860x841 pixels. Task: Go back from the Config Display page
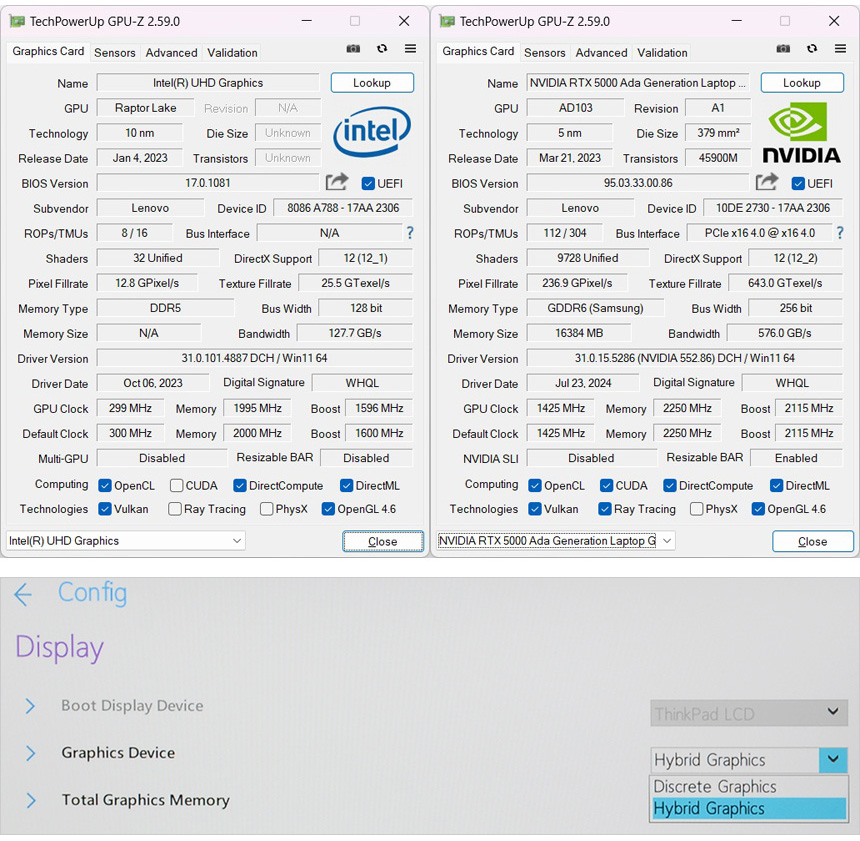(23, 594)
